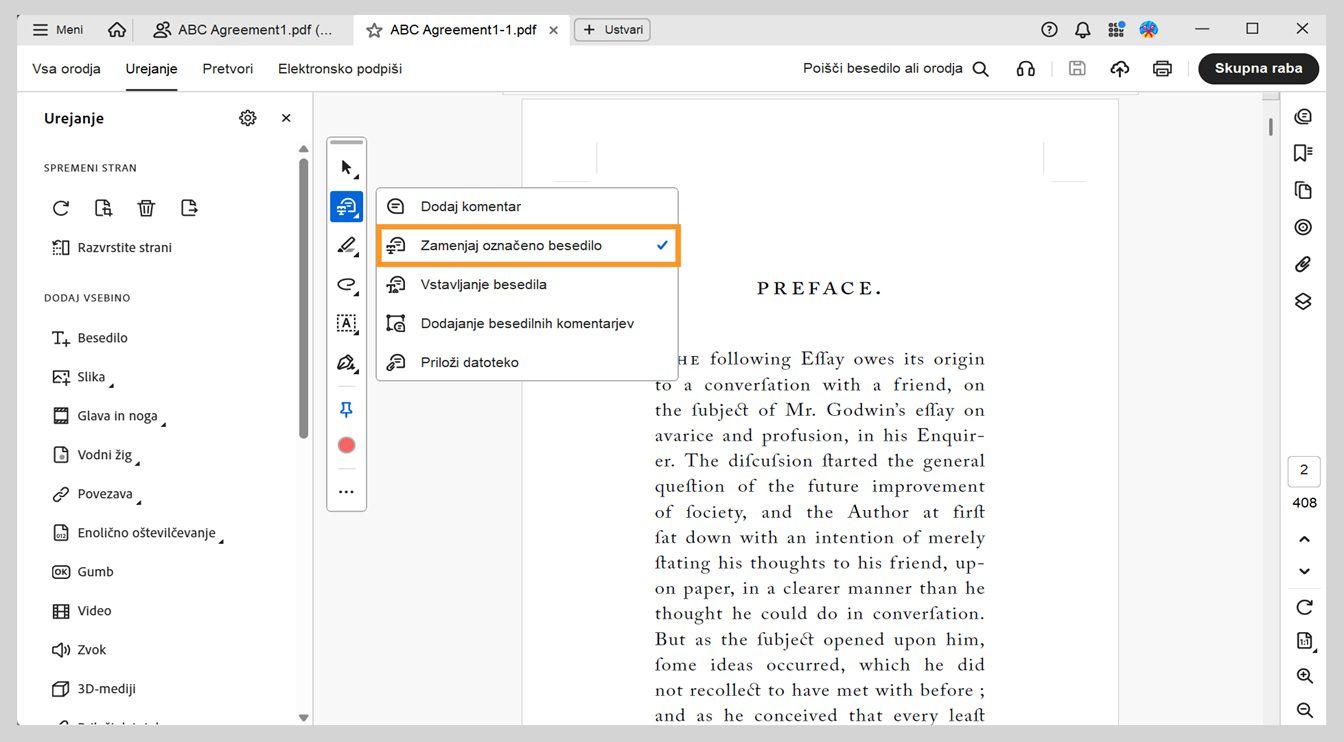Expand the Vodni žig watermark options
The height and width of the screenshot is (742, 1344).
click(x=94, y=455)
